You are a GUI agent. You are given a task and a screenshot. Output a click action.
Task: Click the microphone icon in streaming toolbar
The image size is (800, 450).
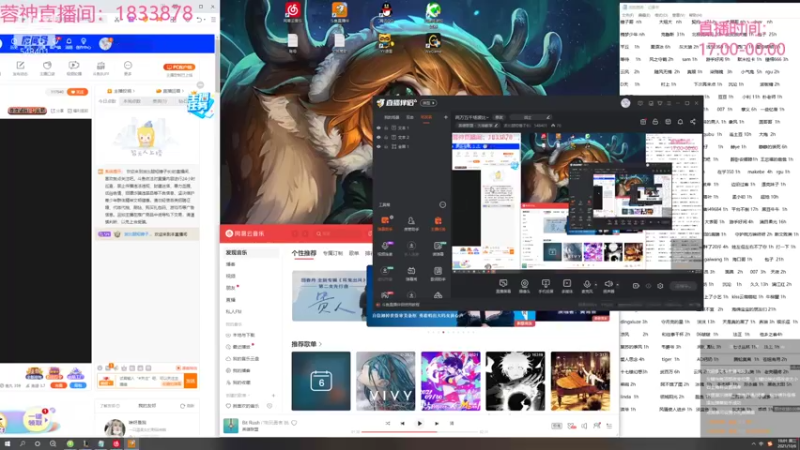click(587, 285)
